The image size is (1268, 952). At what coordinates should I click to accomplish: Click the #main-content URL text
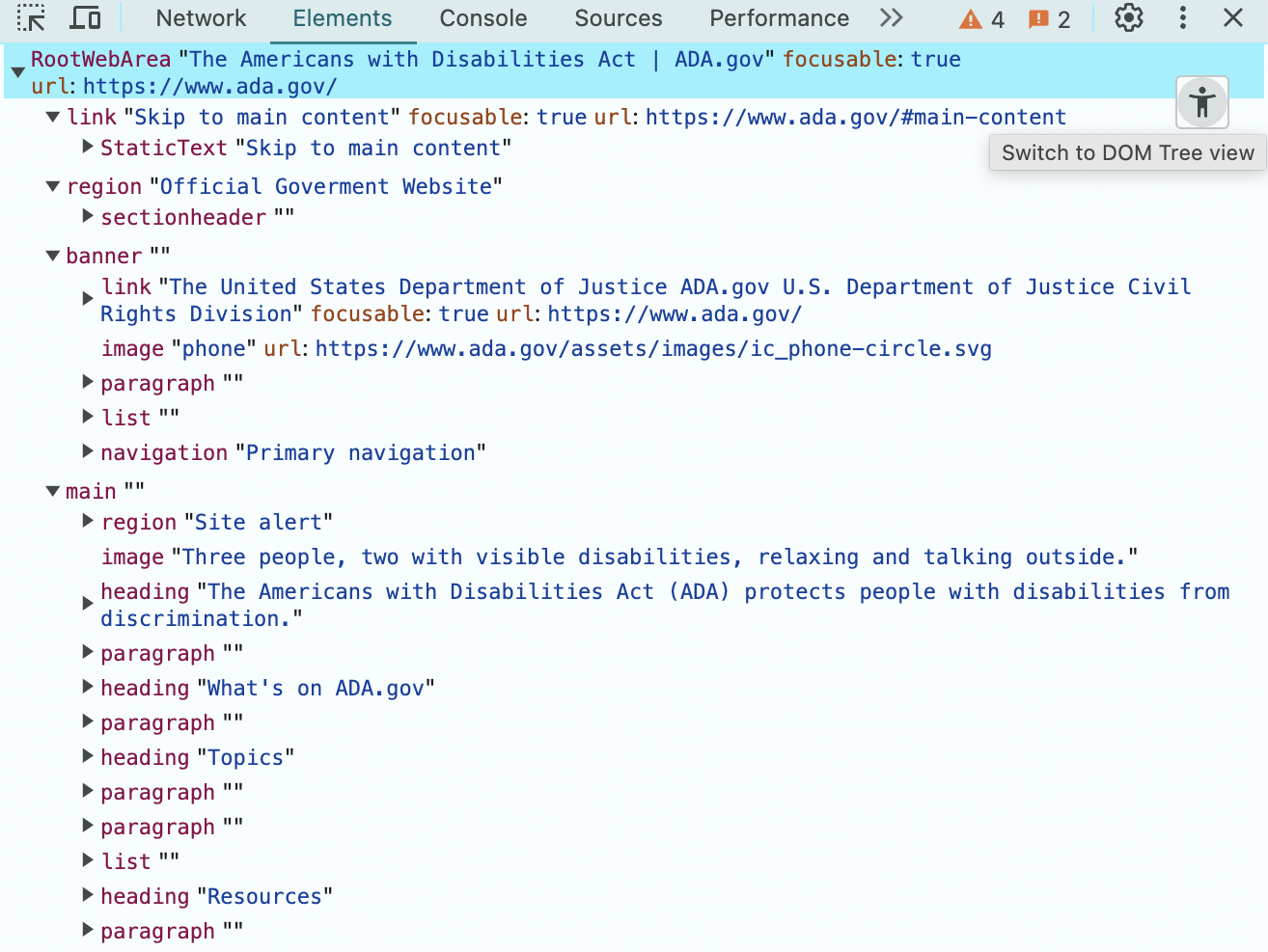[856, 117]
